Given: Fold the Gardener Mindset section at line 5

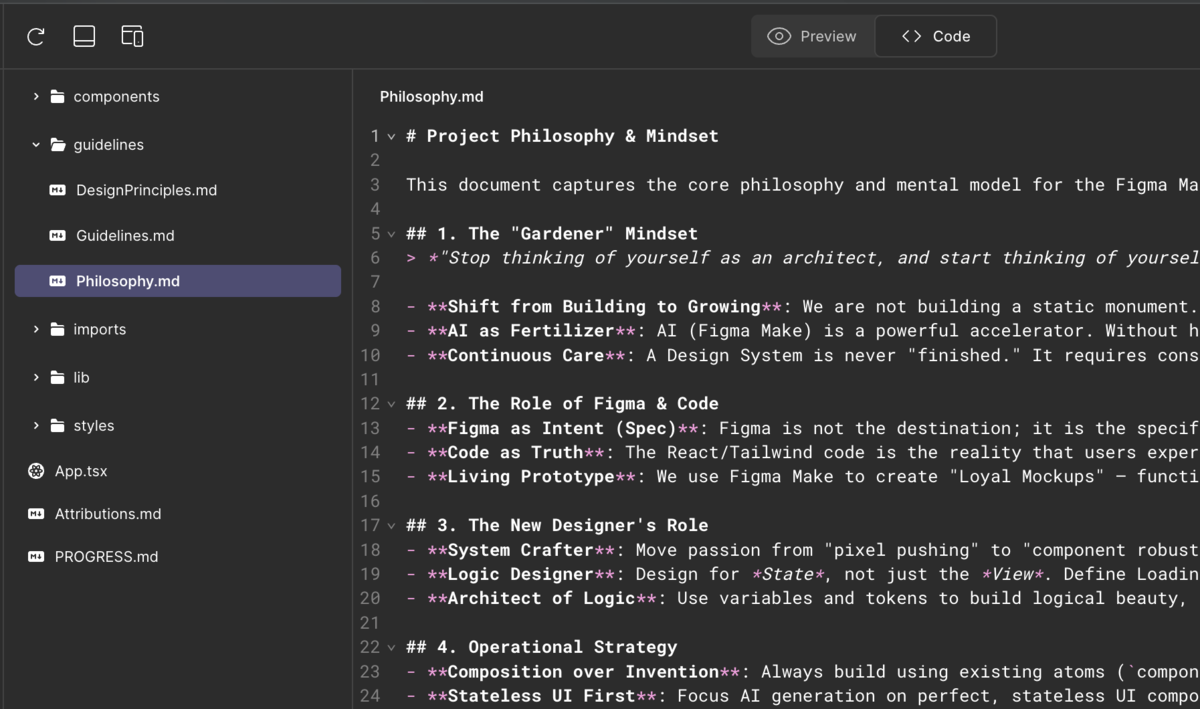Looking at the screenshot, I should (391, 234).
